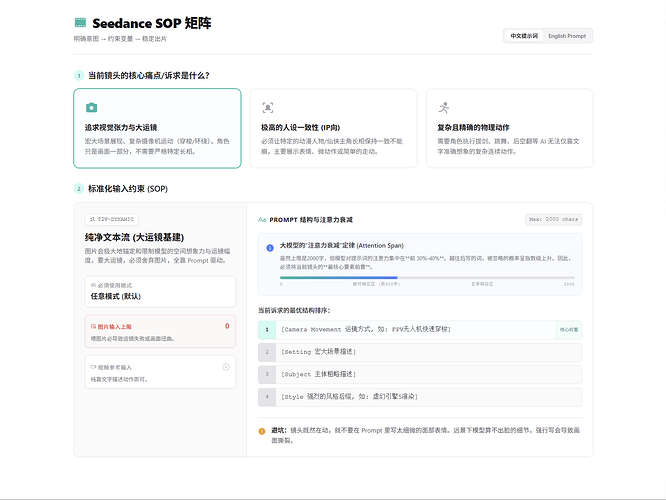This screenshot has height=500, width=666.
Task: Click the 明确意图 → 约束变量 subtitle
Action: [120, 39]
